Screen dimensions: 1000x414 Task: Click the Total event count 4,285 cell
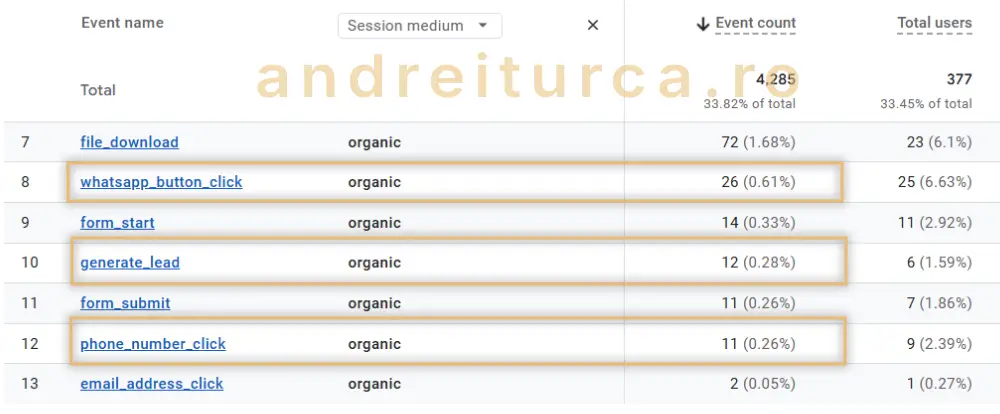coord(776,79)
